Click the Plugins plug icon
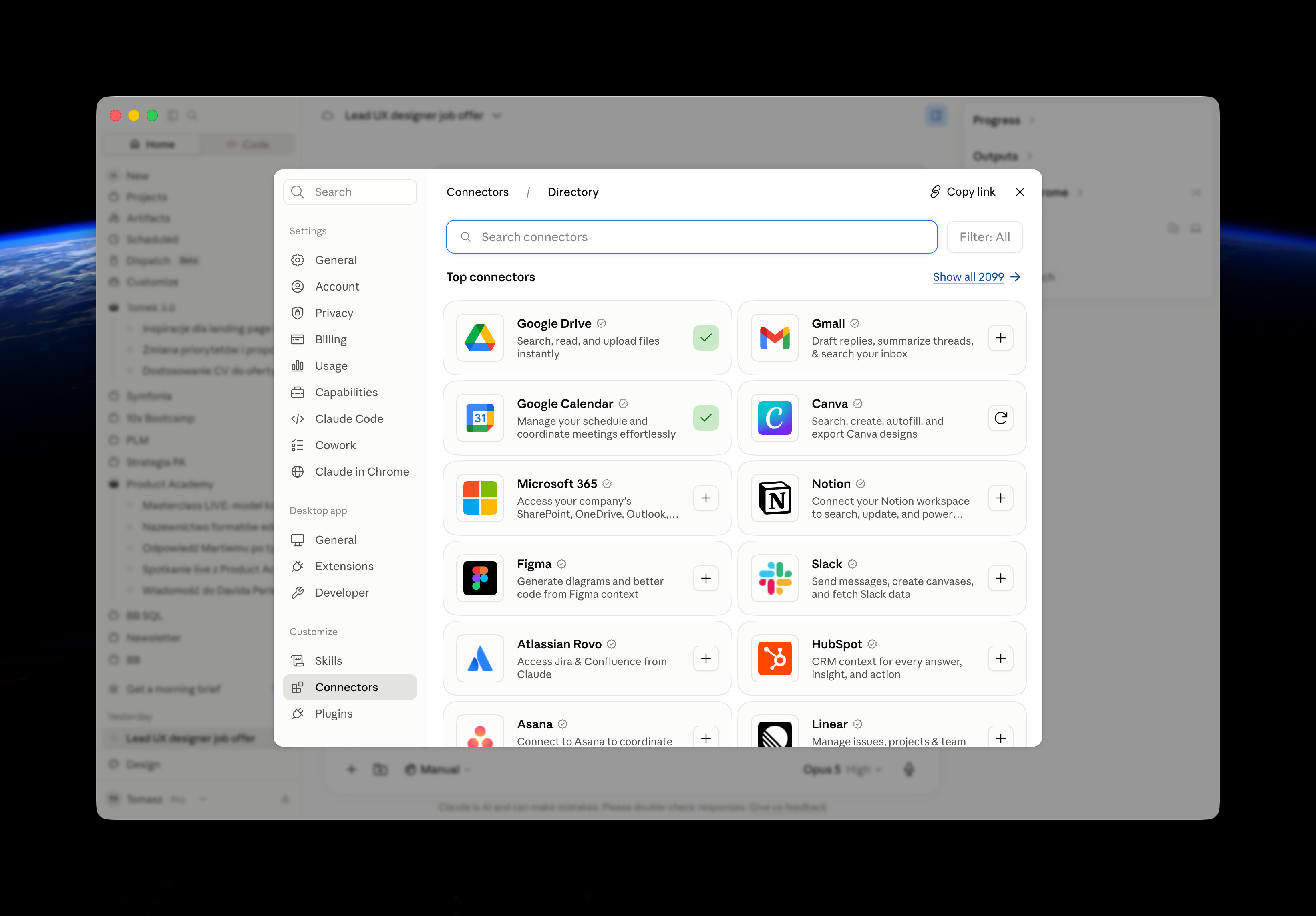The image size is (1316, 916). tap(298, 714)
